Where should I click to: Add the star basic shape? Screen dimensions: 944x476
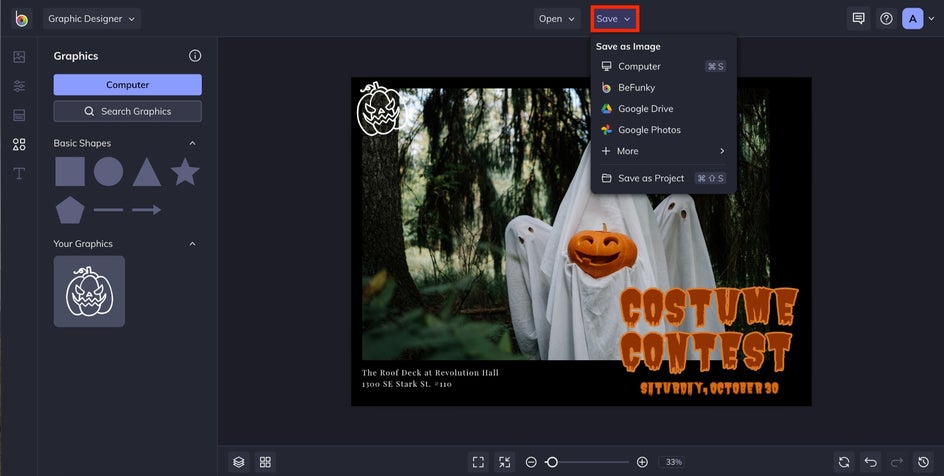point(185,172)
